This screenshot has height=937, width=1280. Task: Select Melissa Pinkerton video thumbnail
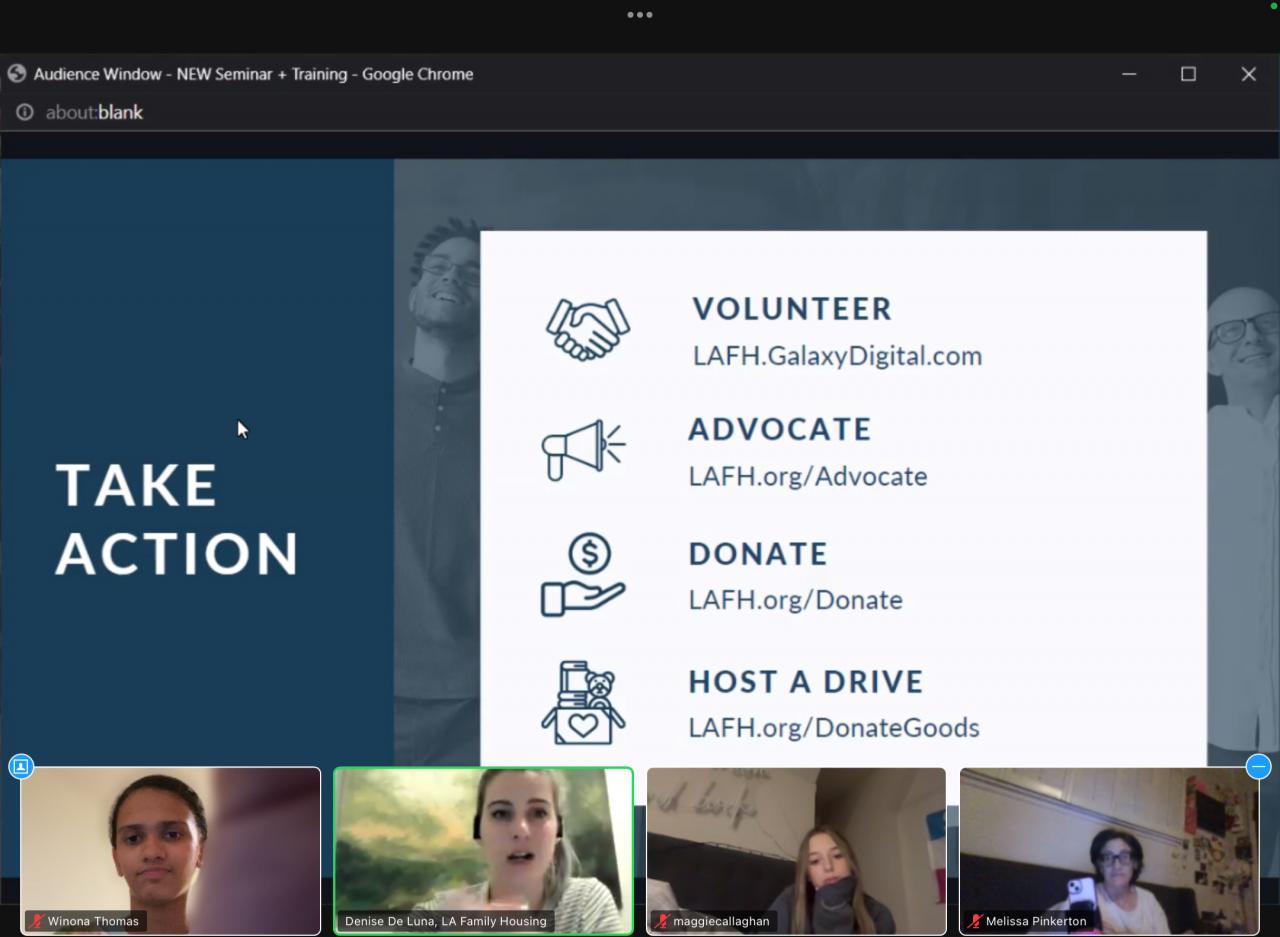pos(1109,851)
